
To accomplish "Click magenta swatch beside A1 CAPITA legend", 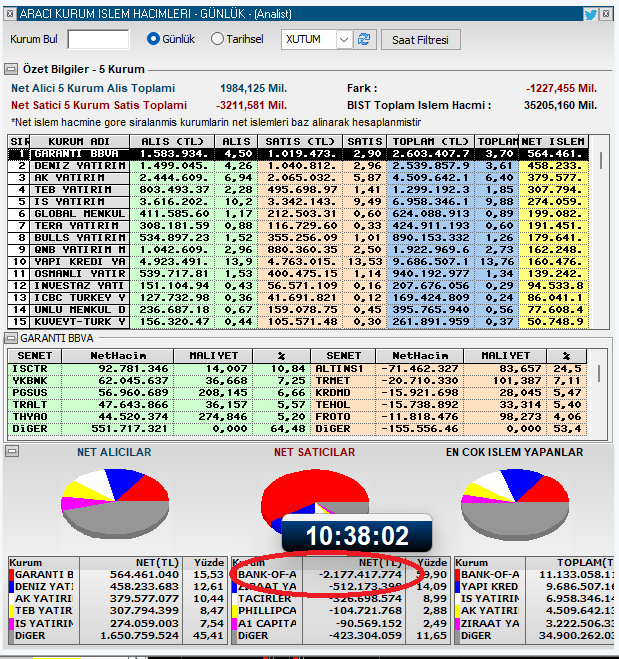I will (234, 623).
